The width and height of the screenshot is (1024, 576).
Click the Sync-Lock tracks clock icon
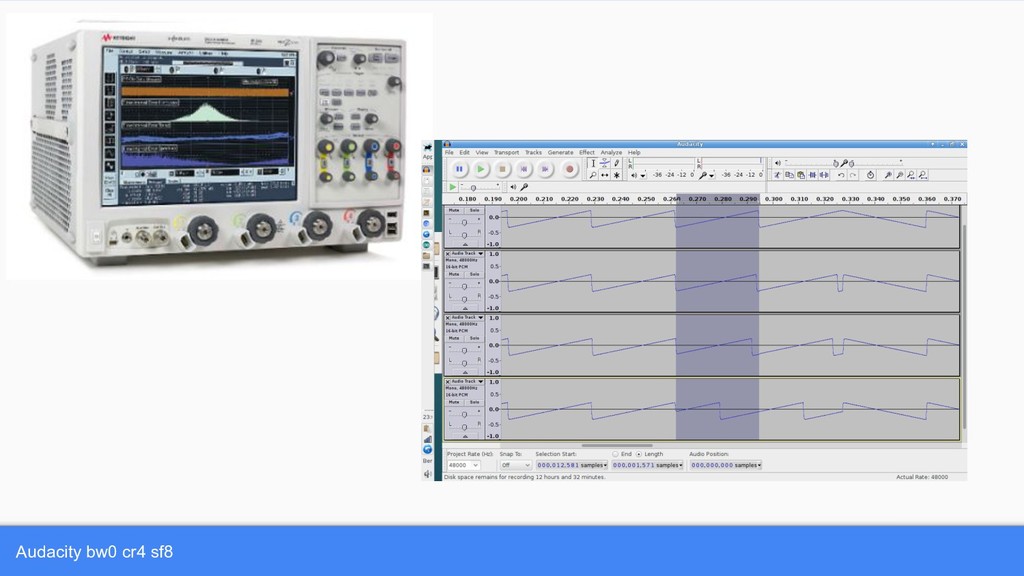(x=871, y=175)
